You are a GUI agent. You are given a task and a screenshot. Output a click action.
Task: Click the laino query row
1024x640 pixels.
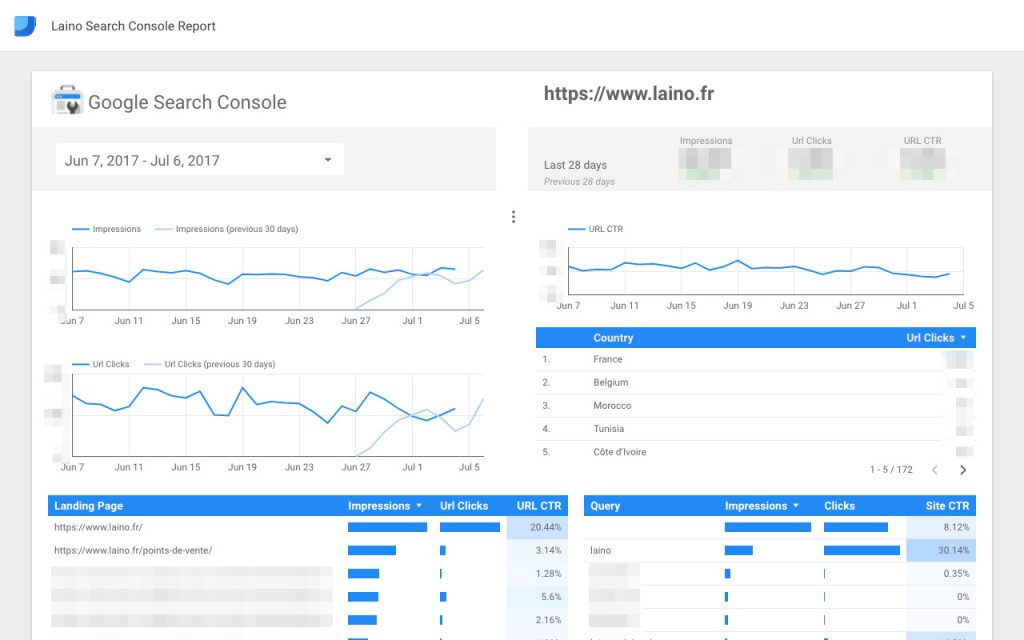[x=780, y=550]
